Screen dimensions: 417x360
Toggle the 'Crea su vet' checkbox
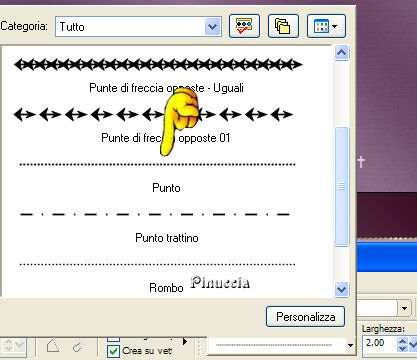[114, 351]
